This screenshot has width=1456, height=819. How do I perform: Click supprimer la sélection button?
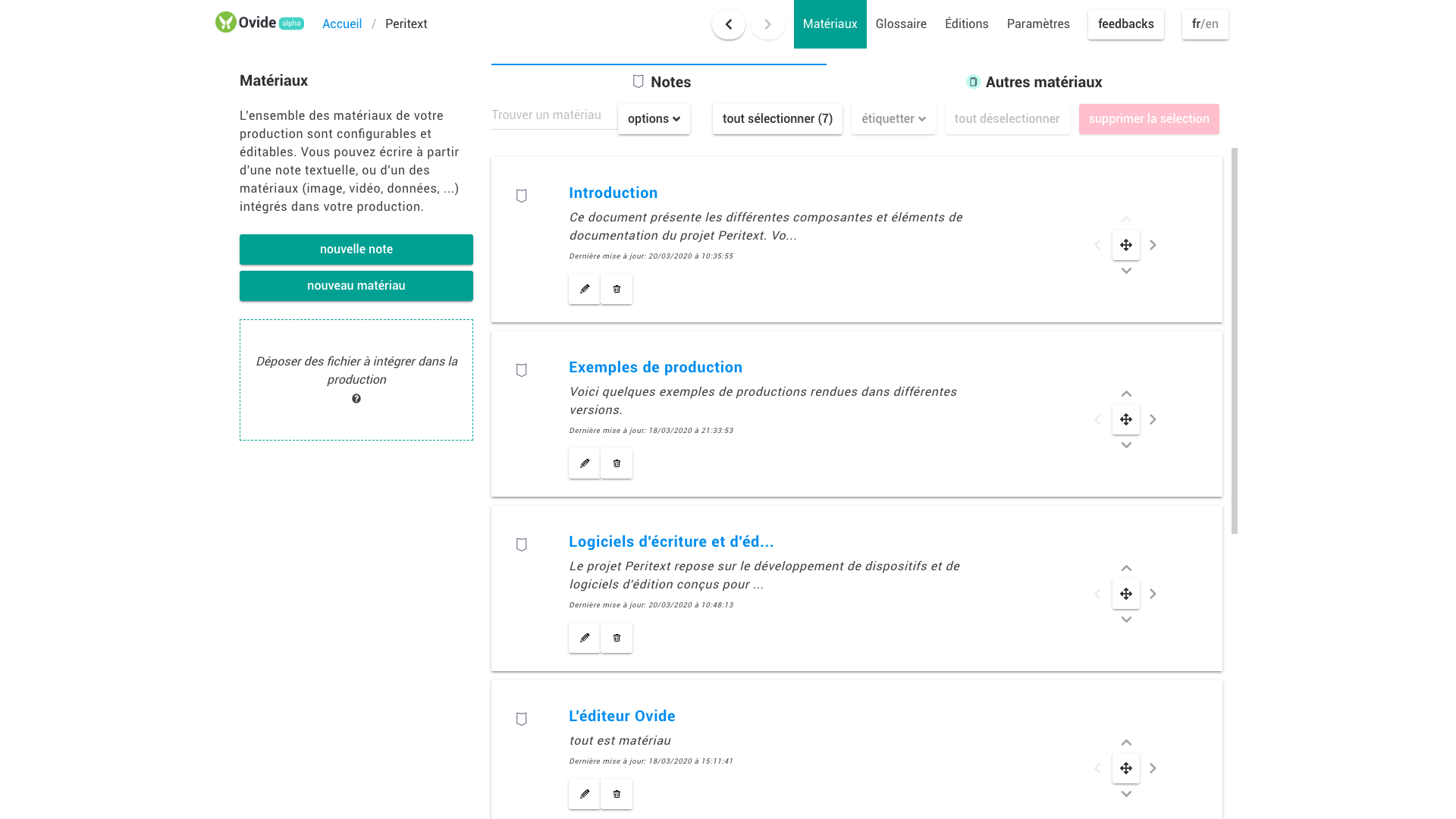pos(1149,119)
